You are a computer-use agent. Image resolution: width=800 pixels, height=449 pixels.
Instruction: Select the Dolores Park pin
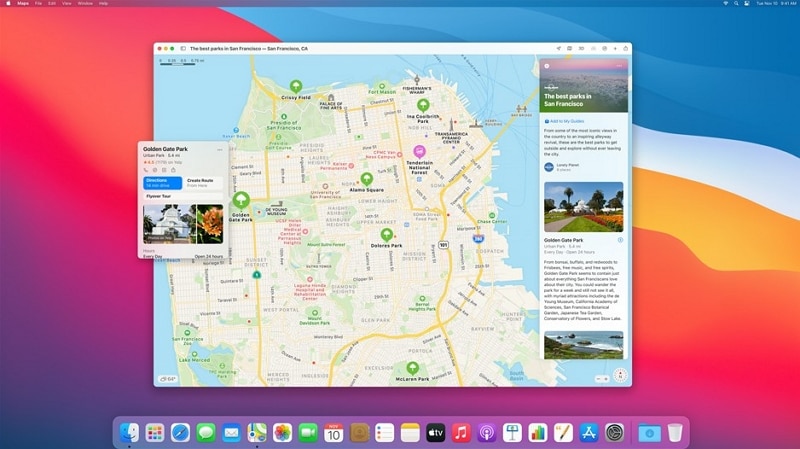point(387,235)
